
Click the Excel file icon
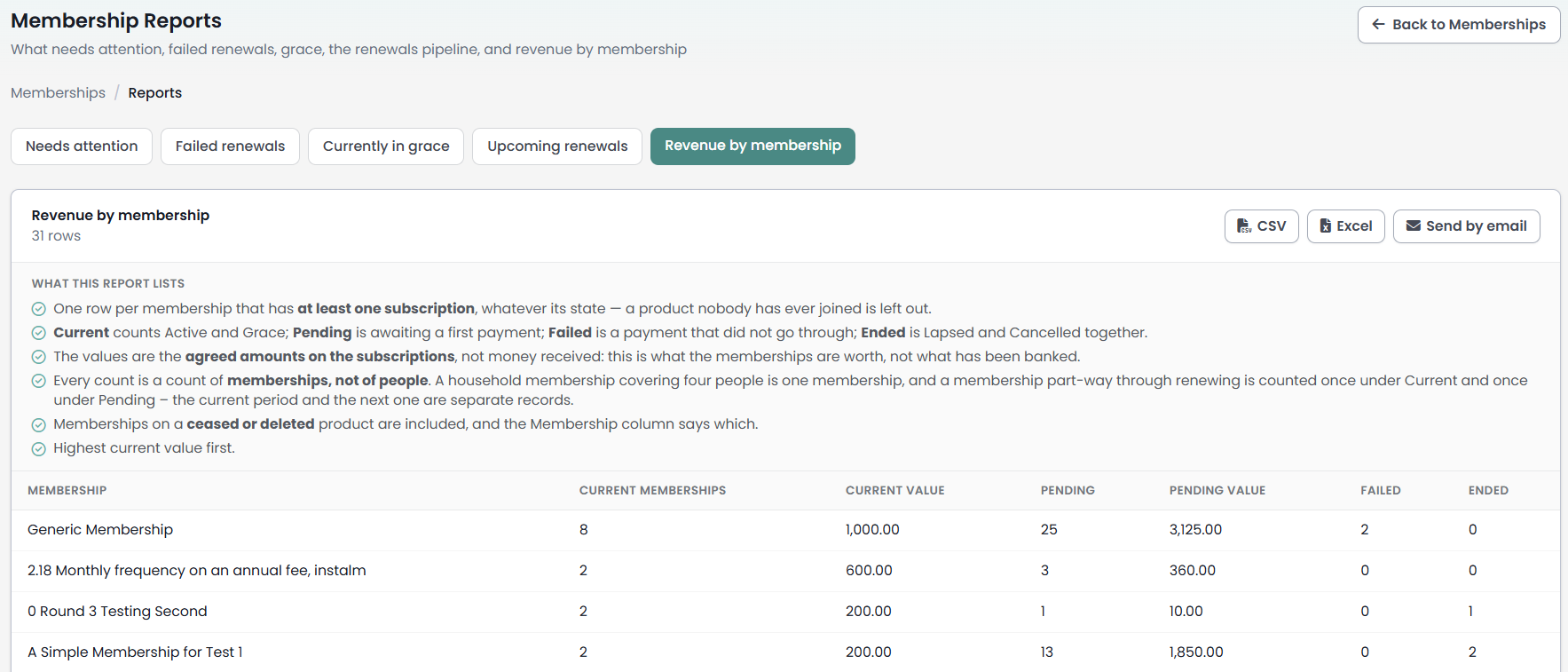[x=1325, y=226]
